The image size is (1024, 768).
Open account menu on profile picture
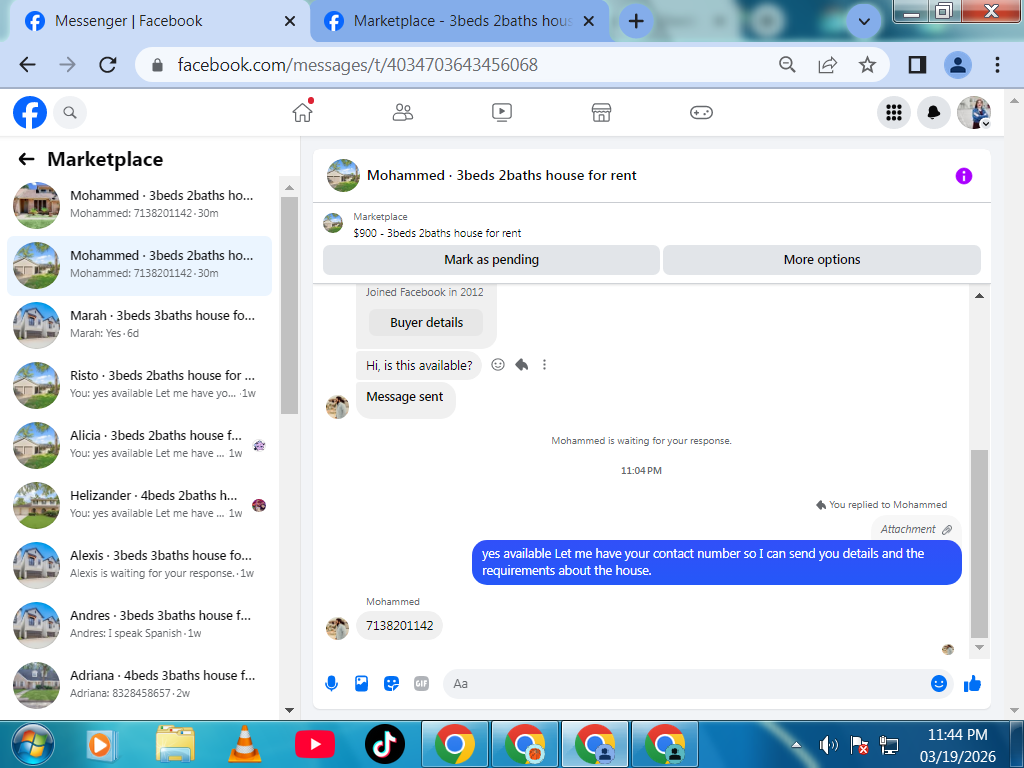(974, 112)
